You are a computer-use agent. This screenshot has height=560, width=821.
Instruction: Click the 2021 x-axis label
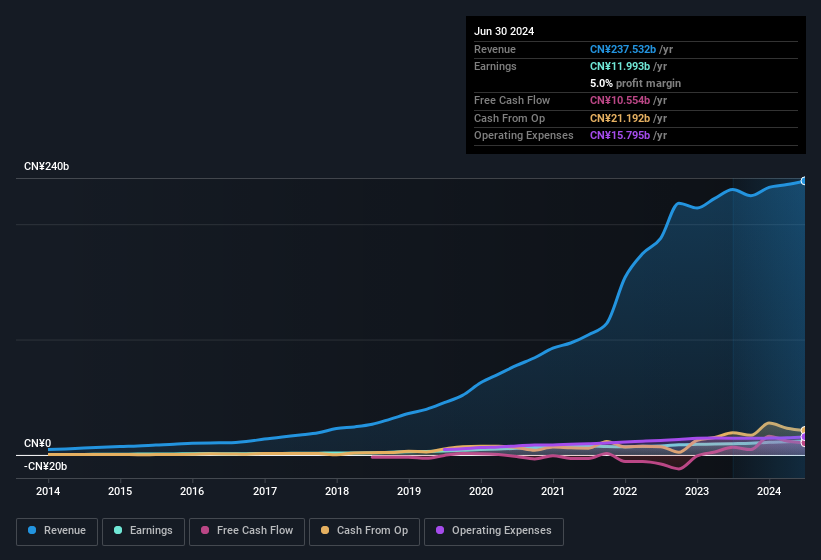pyautogui.click(x=553, y=491)
